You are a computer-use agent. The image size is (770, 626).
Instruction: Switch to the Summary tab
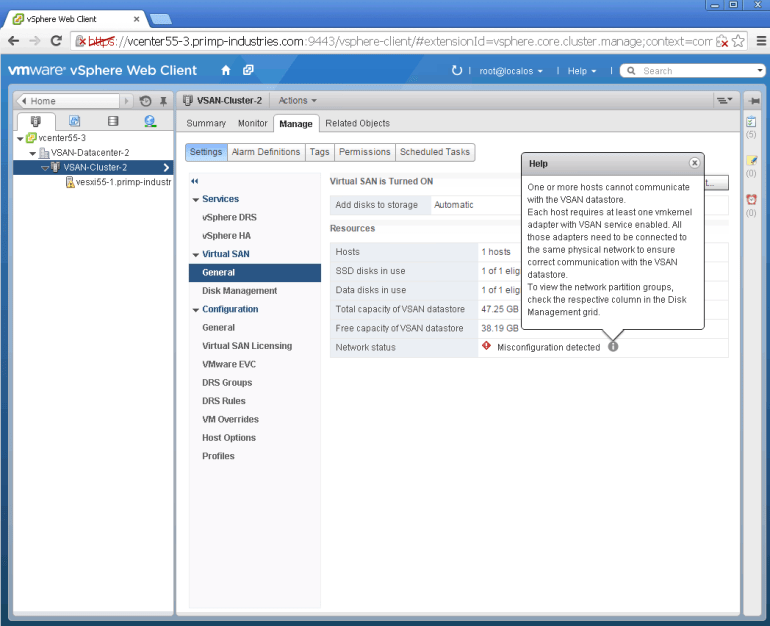[x=206, y=123]
